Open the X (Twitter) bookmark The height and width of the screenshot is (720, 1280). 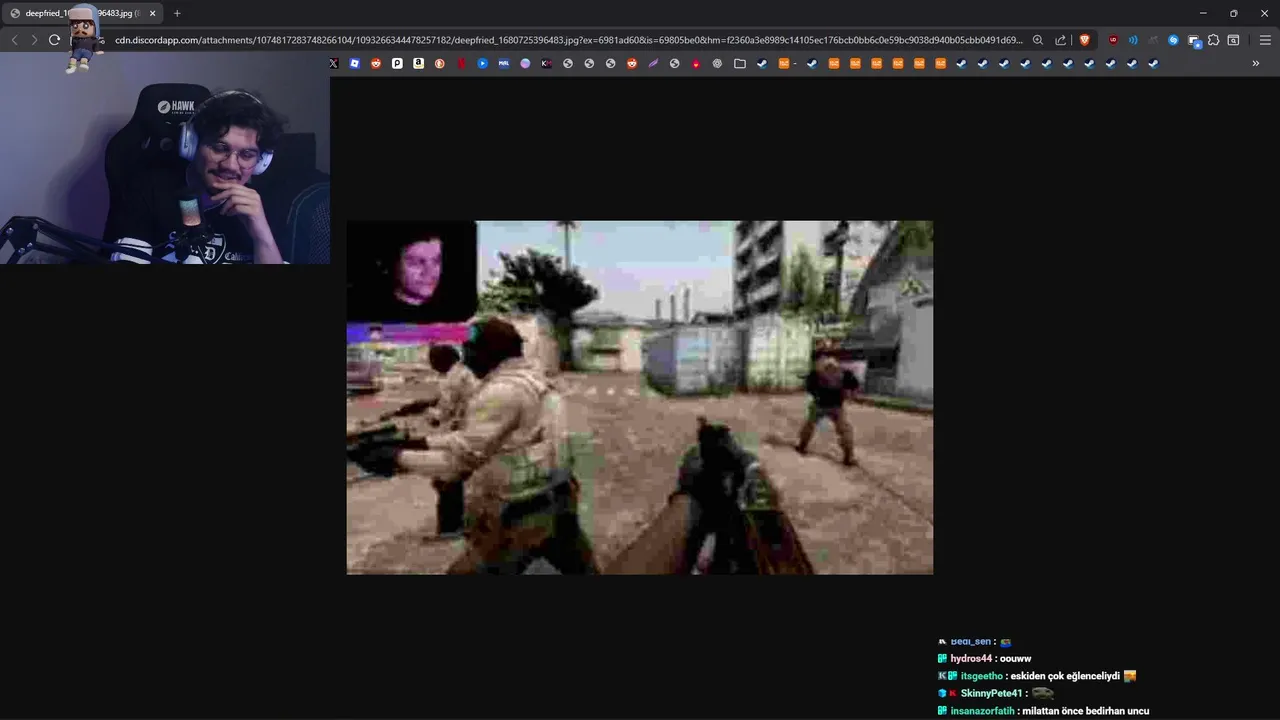tap(334, 63)
